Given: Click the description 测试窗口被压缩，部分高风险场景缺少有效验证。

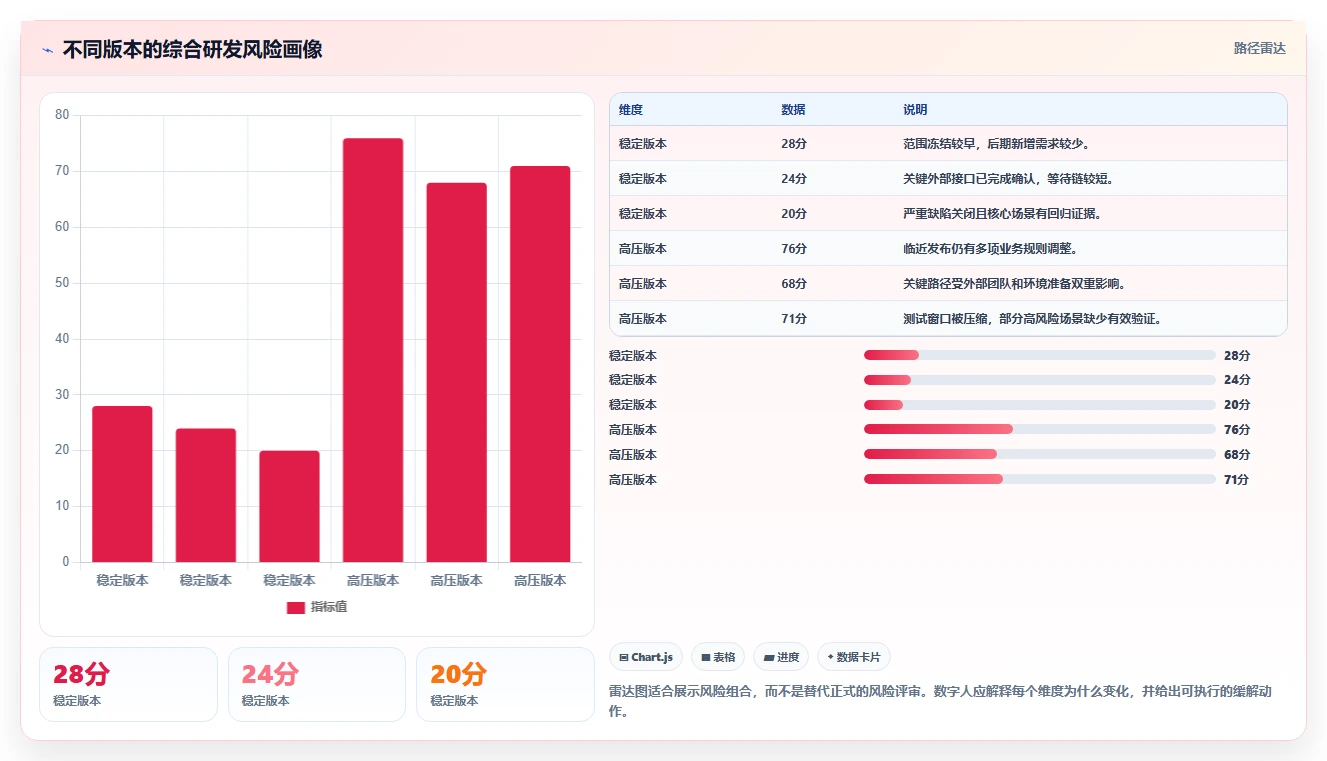Looking at the screenshot, I should click(x=1033, y=319).
